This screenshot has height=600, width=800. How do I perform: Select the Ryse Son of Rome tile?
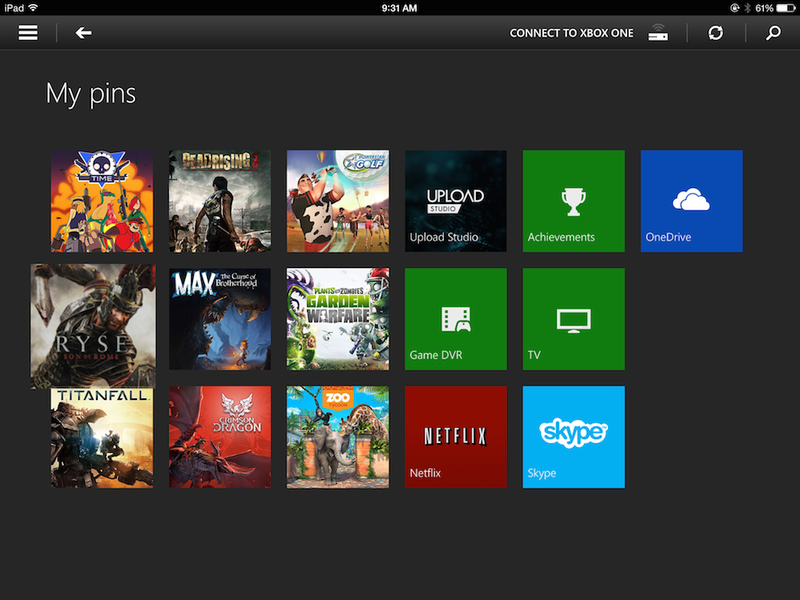click(93, 326)
